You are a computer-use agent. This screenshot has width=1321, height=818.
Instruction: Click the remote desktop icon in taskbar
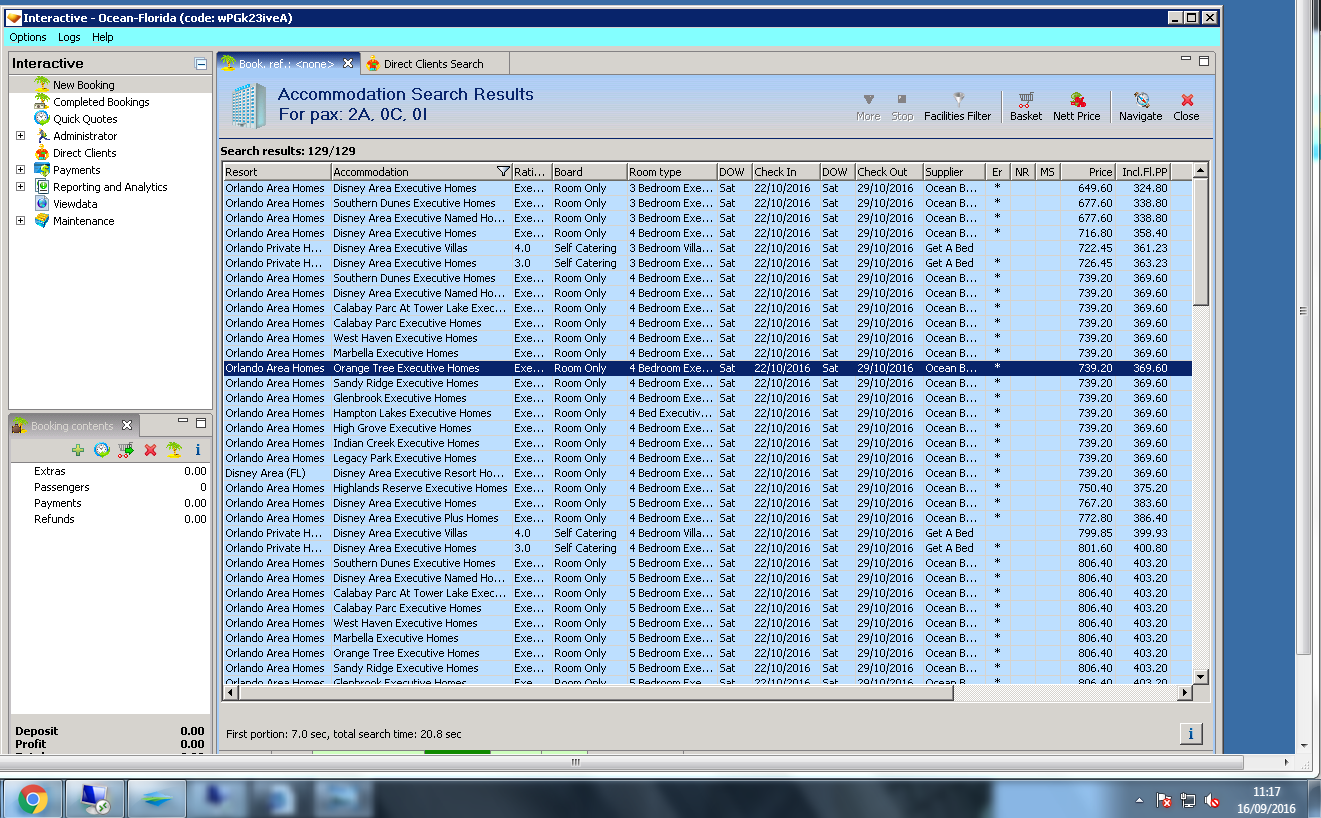pyautogui.click(x=95, y=799)
